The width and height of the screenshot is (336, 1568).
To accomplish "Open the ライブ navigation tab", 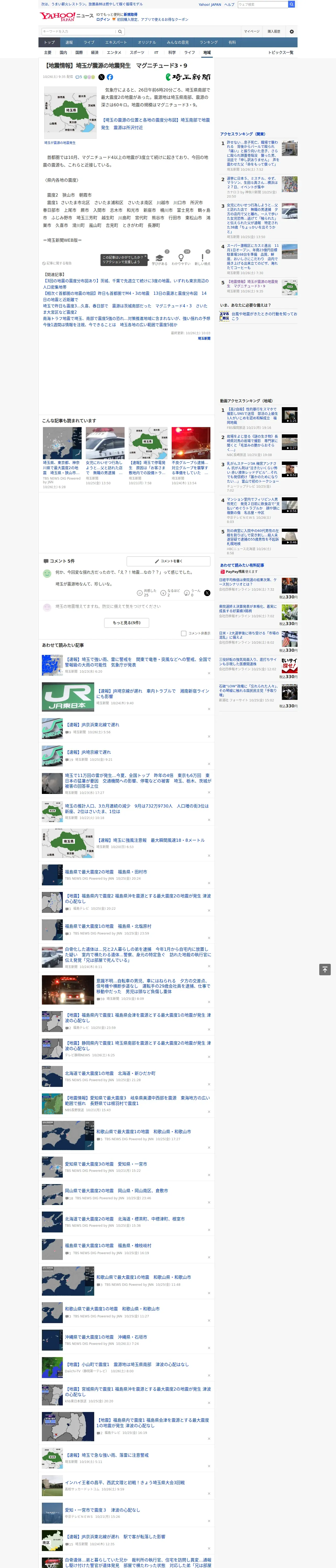I will pyautogui.click(x=89, y=43).
